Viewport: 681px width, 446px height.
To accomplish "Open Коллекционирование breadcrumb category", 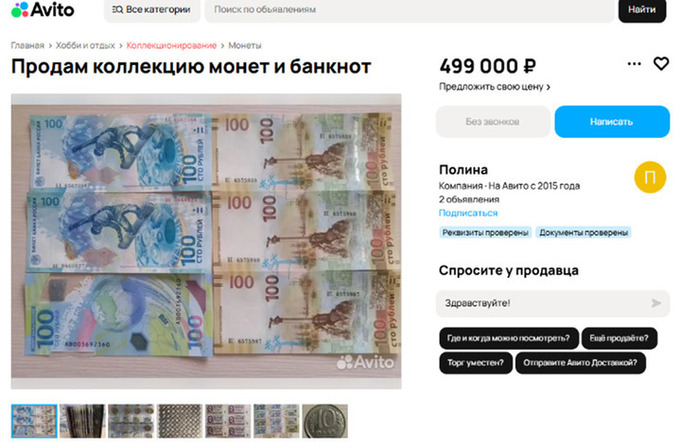I will [x=171, y=46].
